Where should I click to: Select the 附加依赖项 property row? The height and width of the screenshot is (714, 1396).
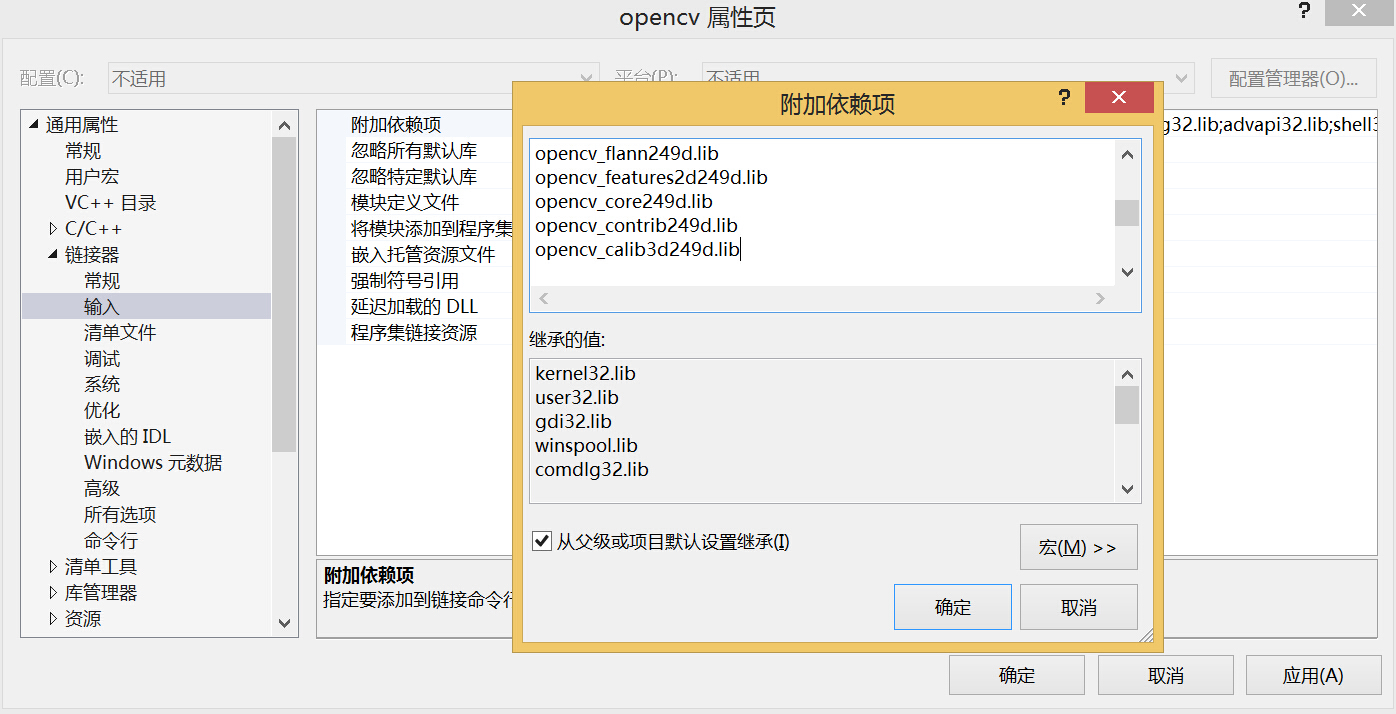click(396, 125)
